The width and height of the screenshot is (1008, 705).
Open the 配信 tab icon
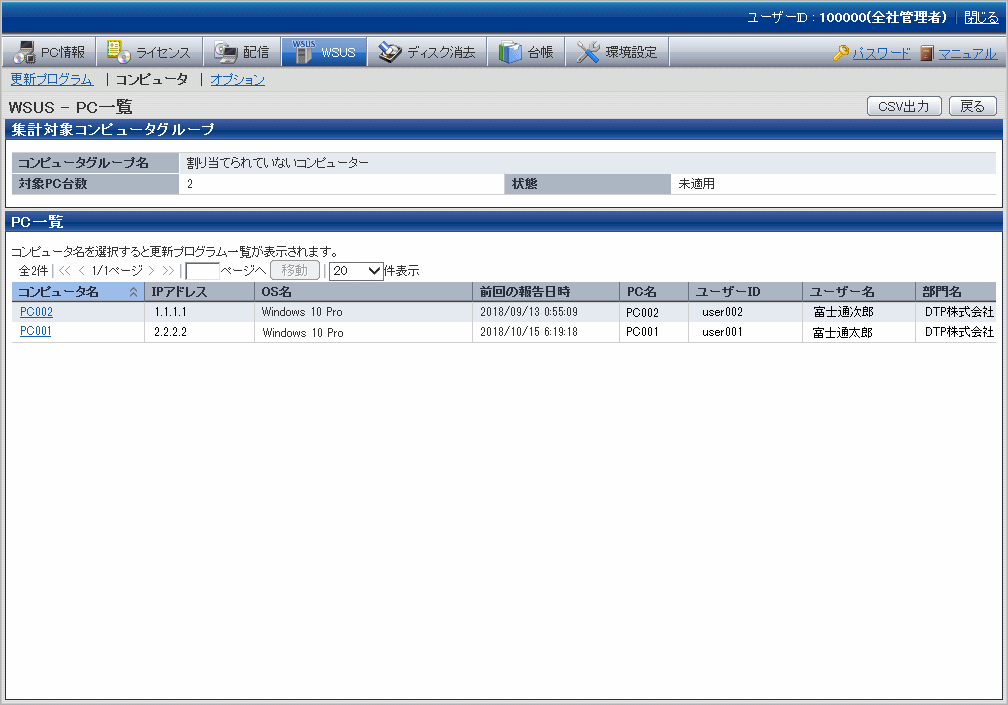tap(226, 53)
